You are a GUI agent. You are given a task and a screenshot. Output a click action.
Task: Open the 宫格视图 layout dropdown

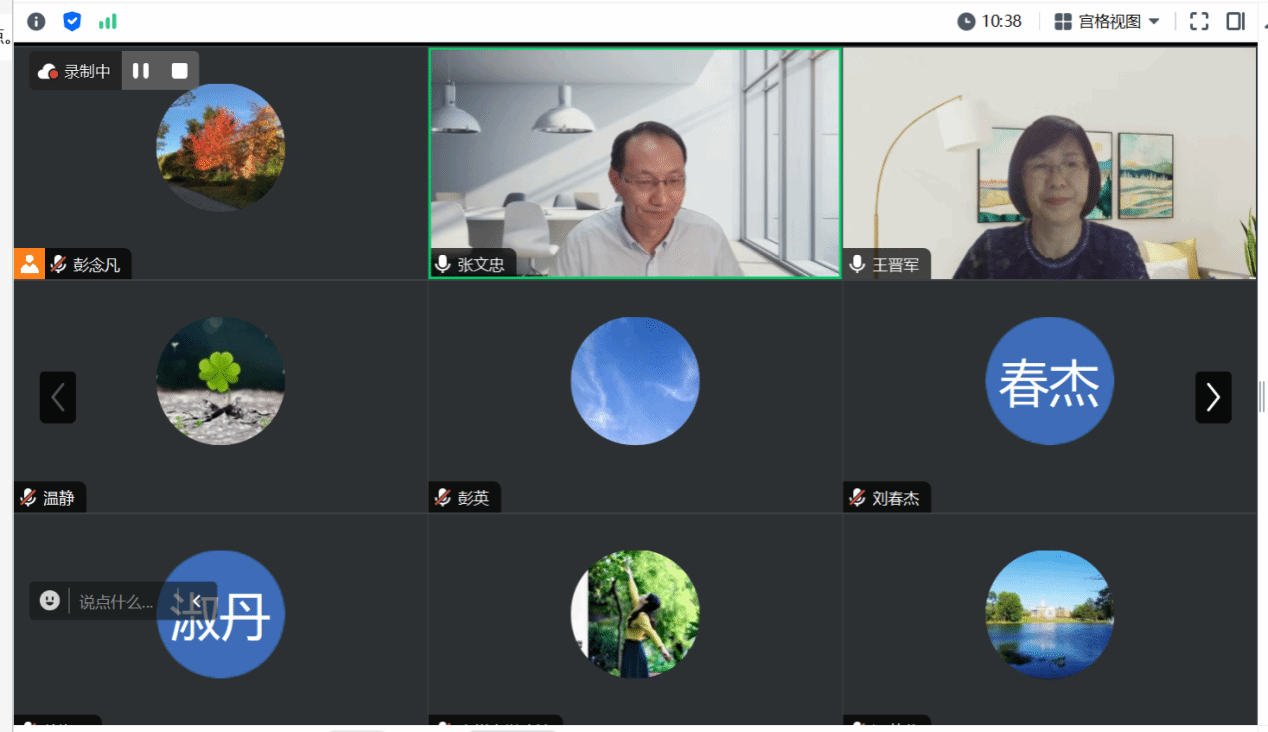point(1107,21)
